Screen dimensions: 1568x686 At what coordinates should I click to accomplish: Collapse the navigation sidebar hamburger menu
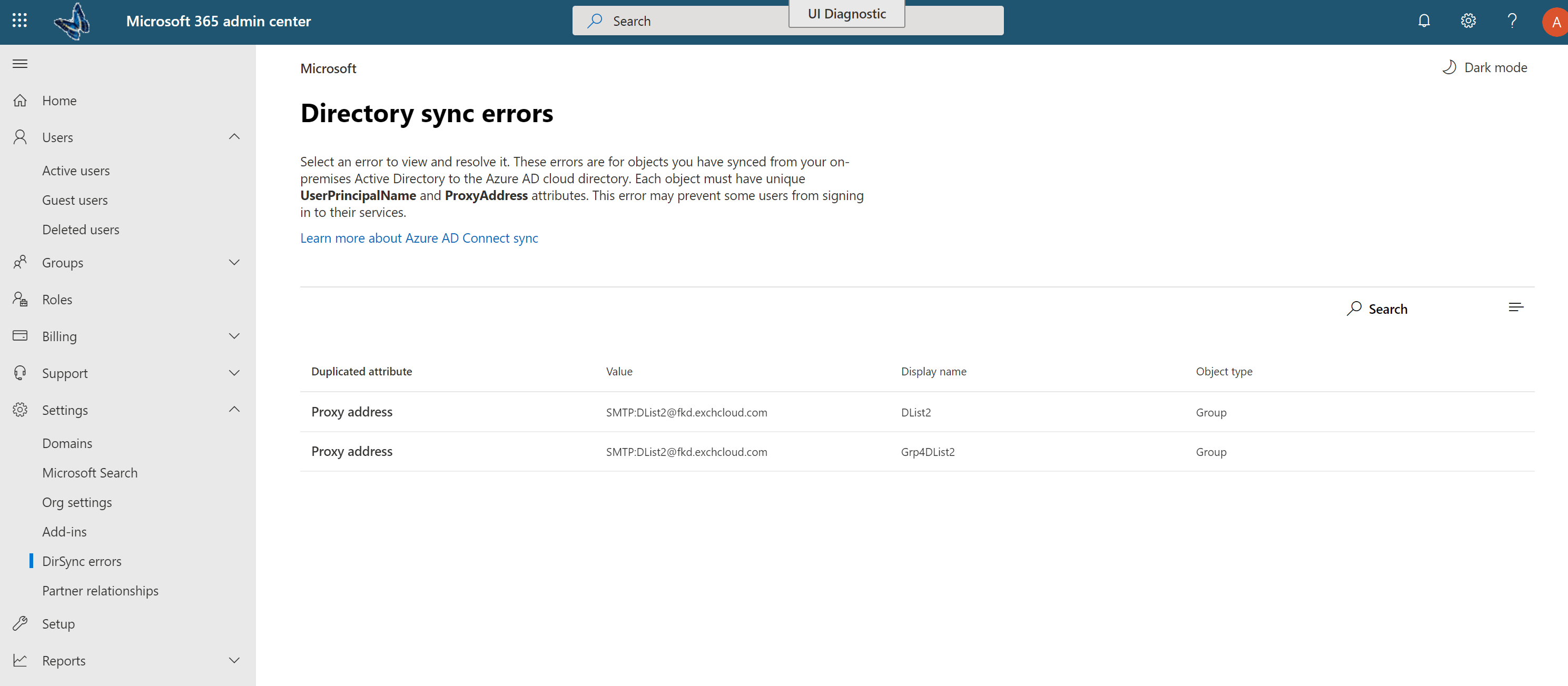click(20, 63)
